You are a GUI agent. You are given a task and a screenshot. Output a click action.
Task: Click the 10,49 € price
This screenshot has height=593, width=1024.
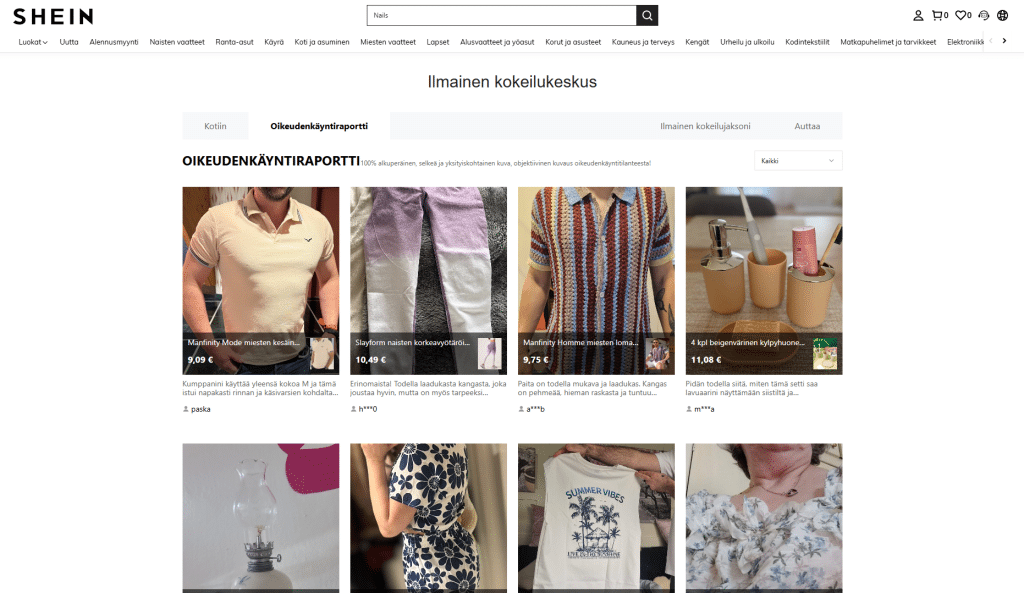tap(370, 360)
